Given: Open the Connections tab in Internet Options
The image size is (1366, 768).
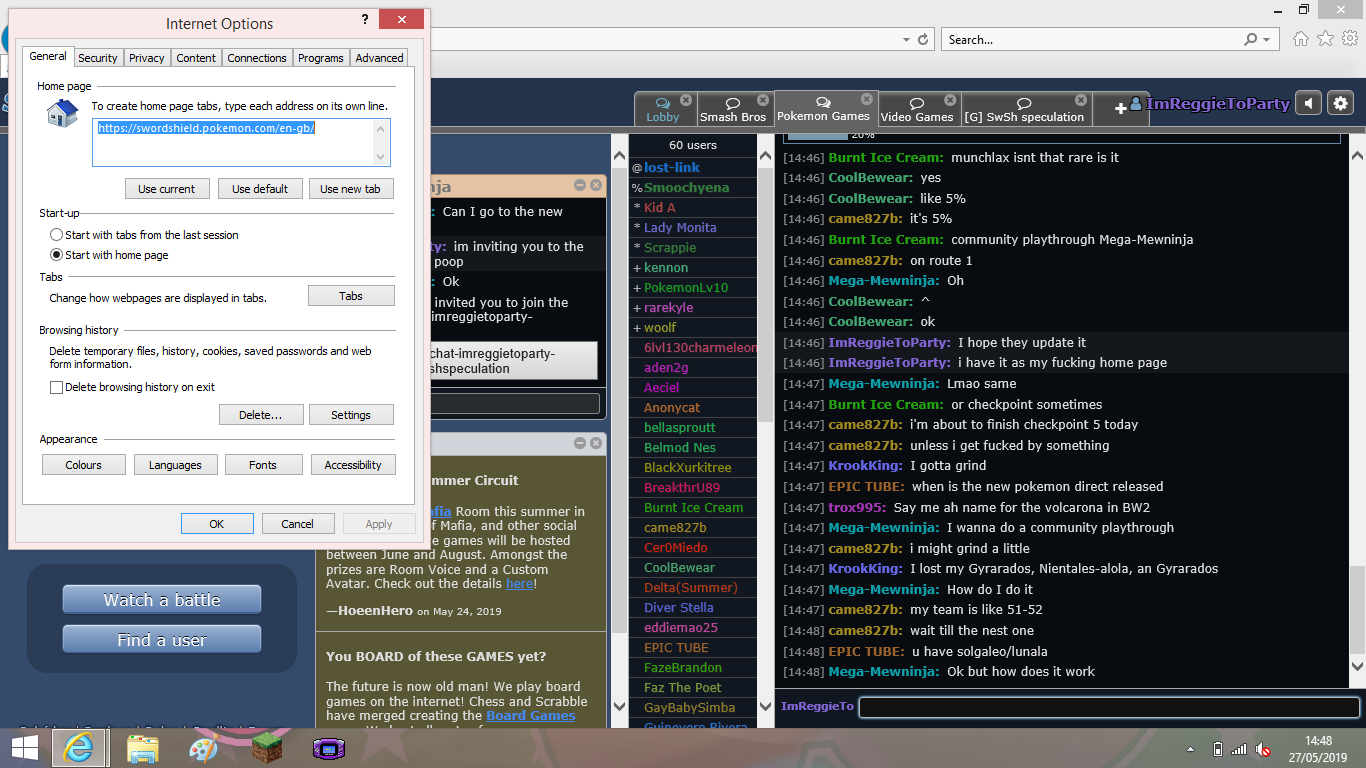Looking at the screenshot, I should 257,58.
